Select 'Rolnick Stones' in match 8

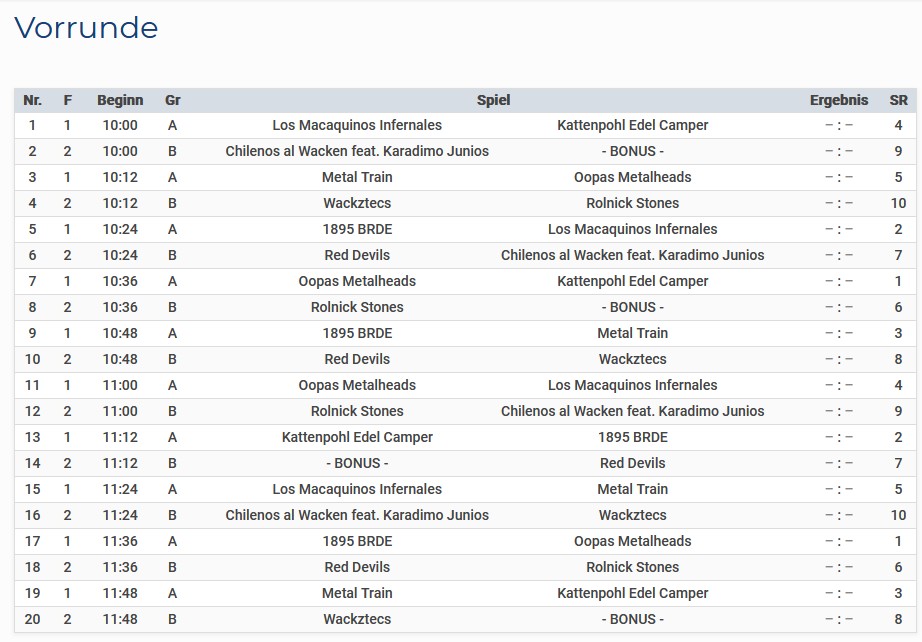point(357,307)
